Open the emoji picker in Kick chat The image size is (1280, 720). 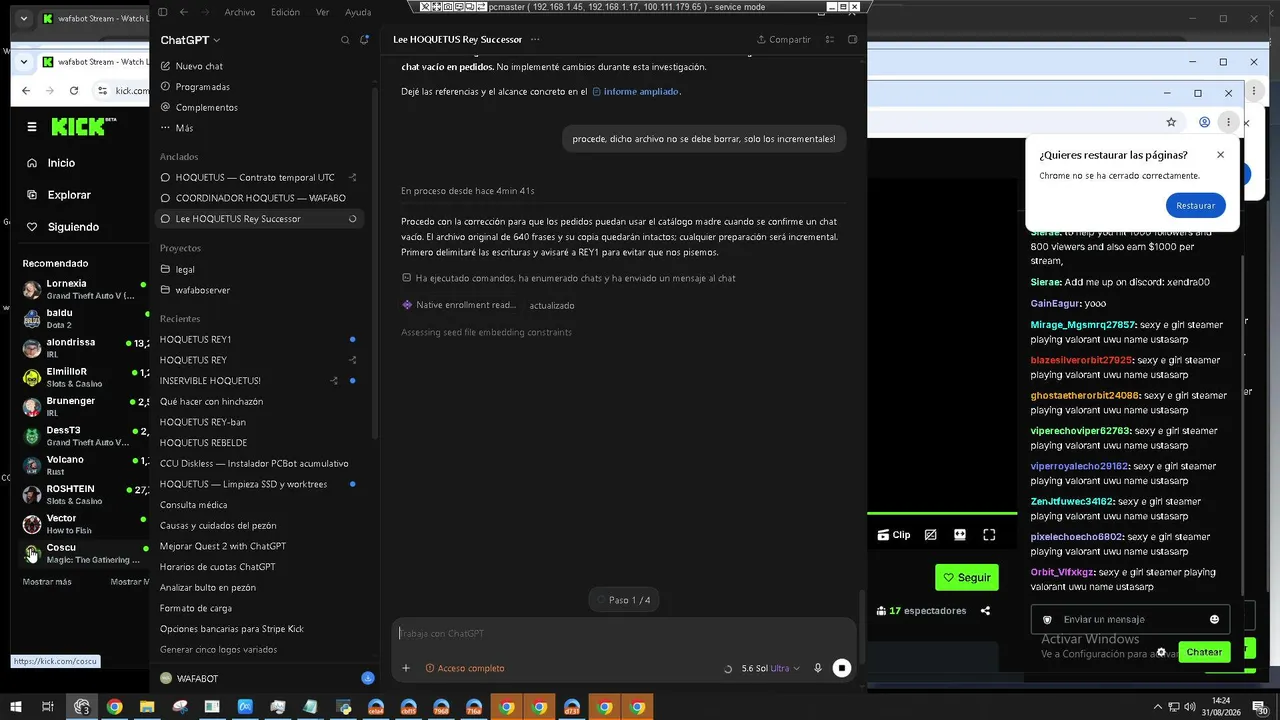(1214, 620)
